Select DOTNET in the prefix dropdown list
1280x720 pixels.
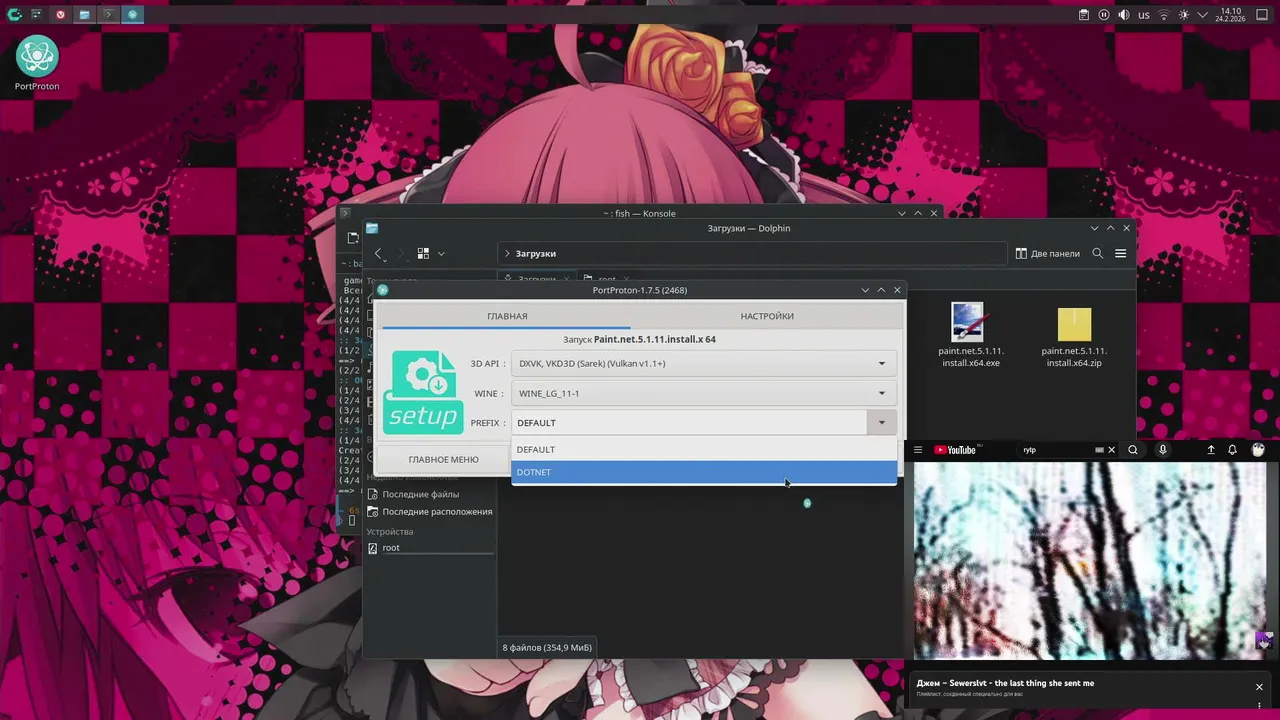(704, 472)
